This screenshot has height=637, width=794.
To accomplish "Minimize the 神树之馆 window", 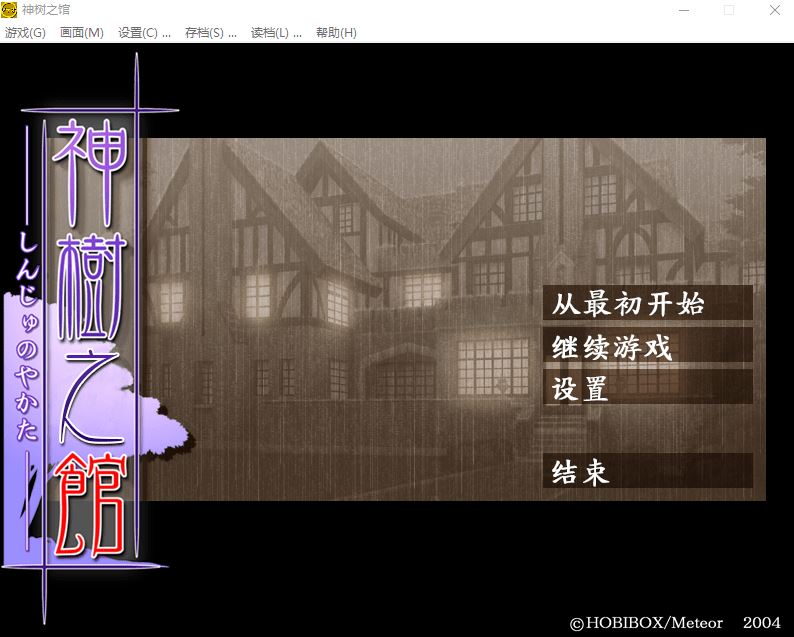I will click(684, 10).
